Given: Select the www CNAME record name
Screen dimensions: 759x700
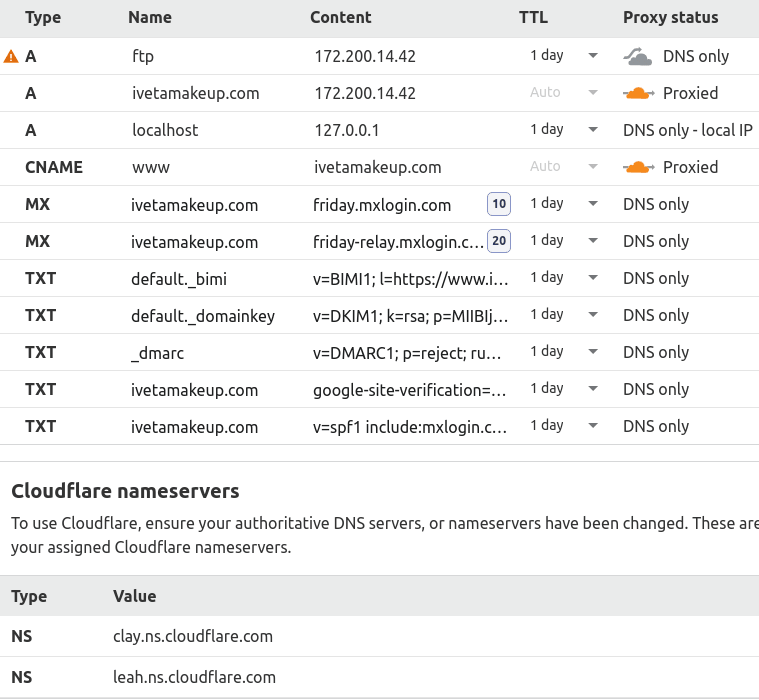Looking at the screenshot, I should click(151, 167).
